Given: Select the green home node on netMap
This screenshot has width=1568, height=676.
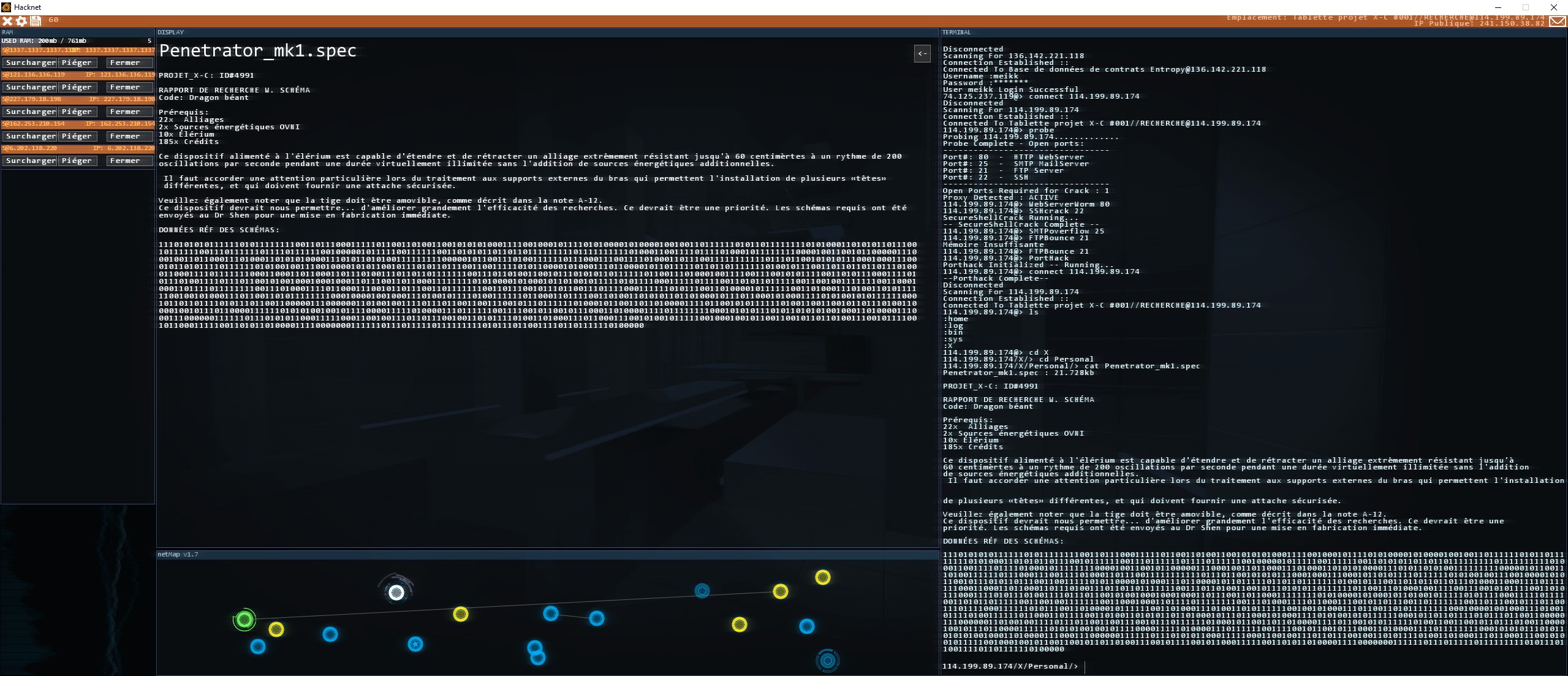Looking at the screenshot, I should 244,620.
